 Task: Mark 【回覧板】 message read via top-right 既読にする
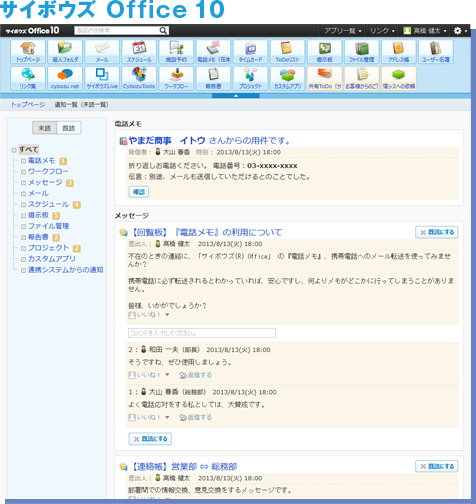(x=437, y=232)
